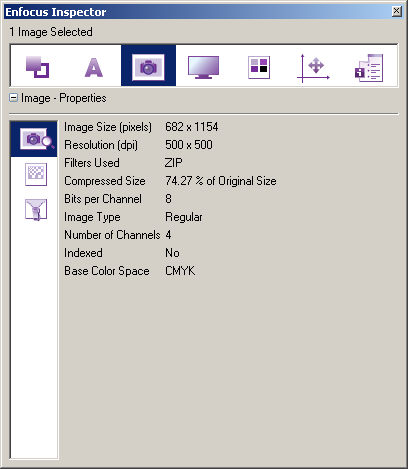Select the Text category icon
This screenshot has width=408, height=469.
pyautogui.click(x=94, y=67)
